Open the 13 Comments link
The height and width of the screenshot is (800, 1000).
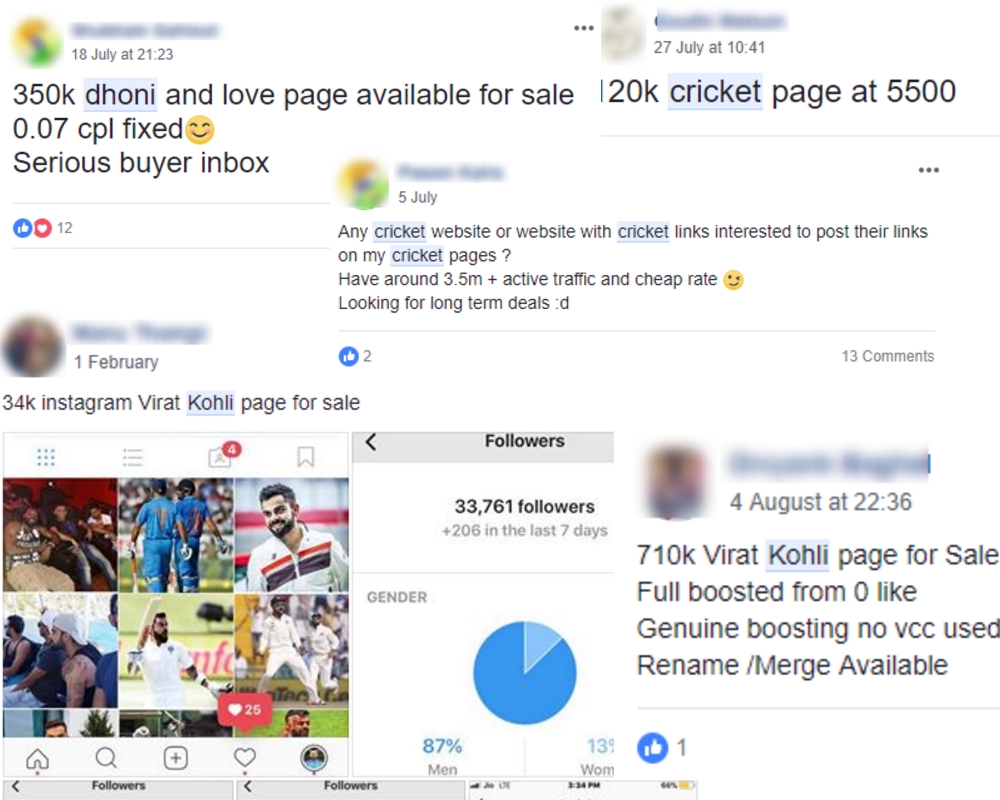[x=888, y=356]
